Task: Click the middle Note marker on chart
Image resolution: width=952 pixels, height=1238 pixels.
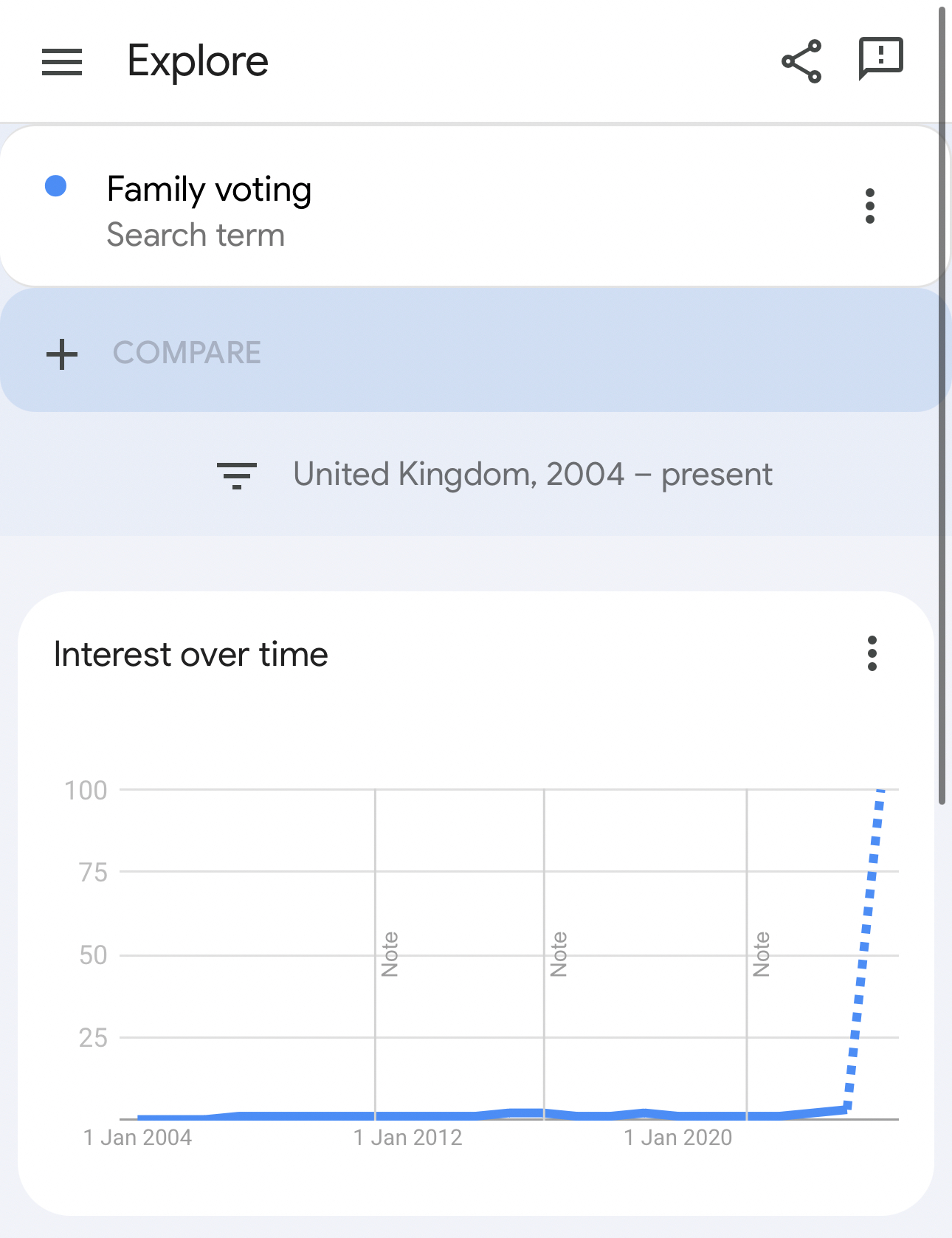Action: pos(559,954)
